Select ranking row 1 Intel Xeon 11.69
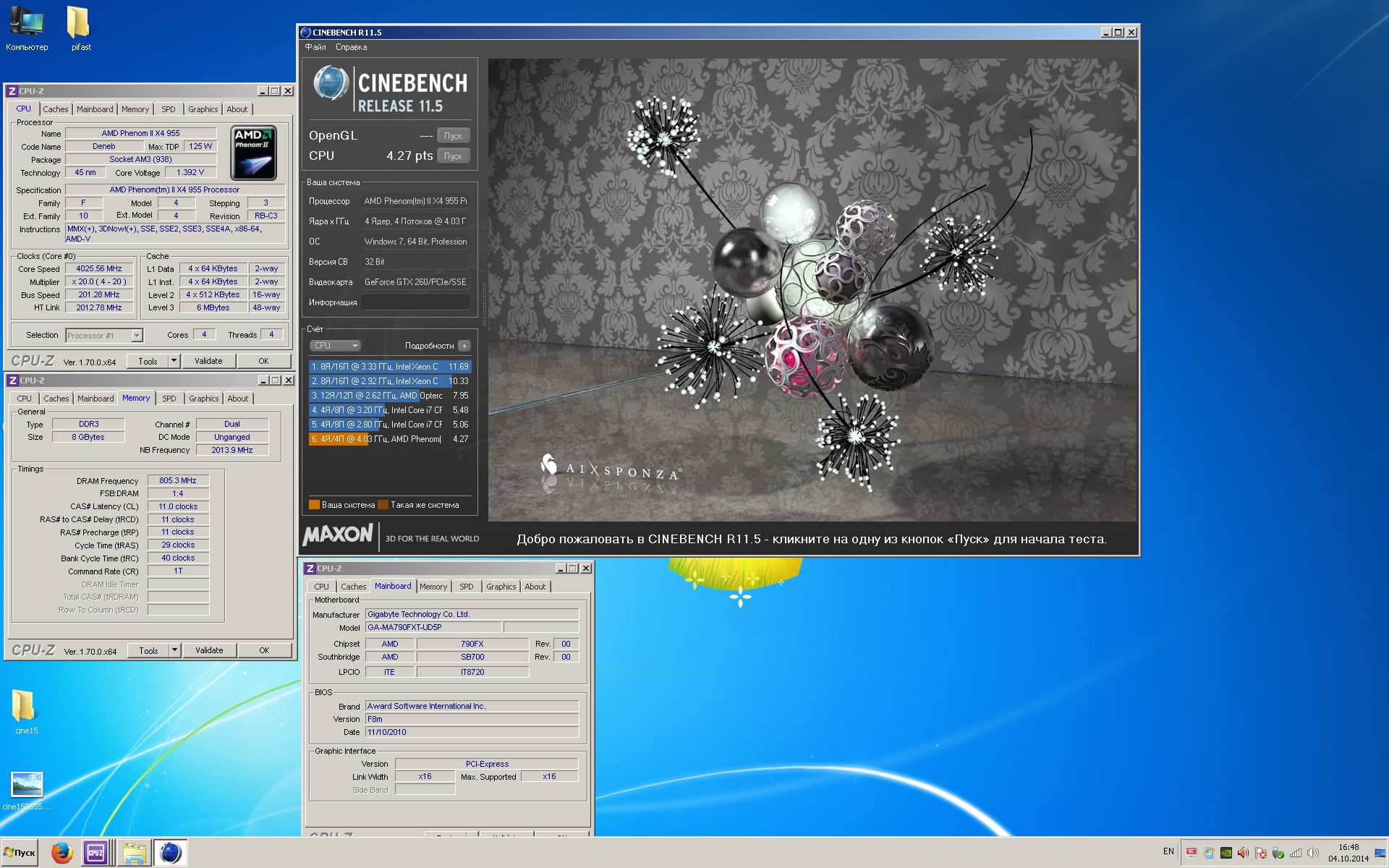The height and width of the screenshot is (868, 1389). pos(389,367)
